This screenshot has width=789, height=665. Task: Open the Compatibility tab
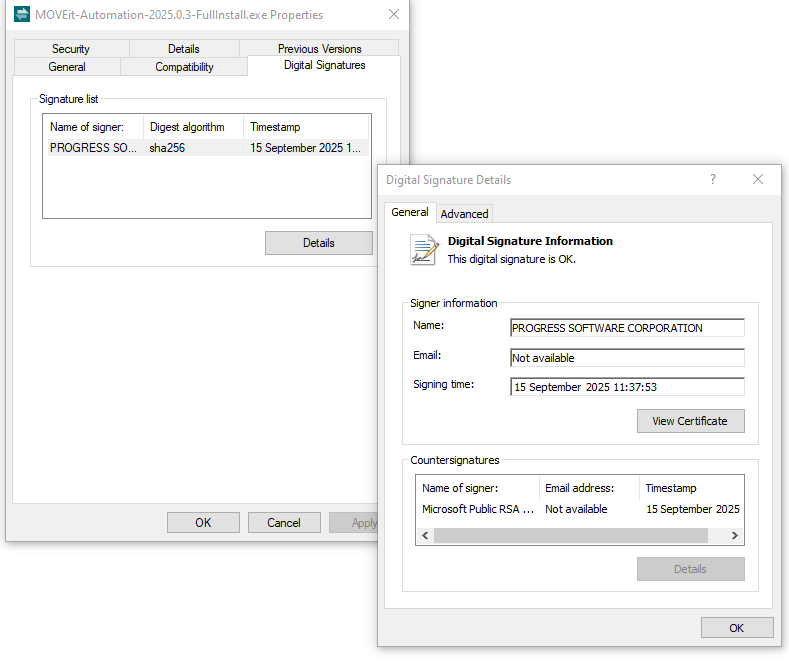184,67
